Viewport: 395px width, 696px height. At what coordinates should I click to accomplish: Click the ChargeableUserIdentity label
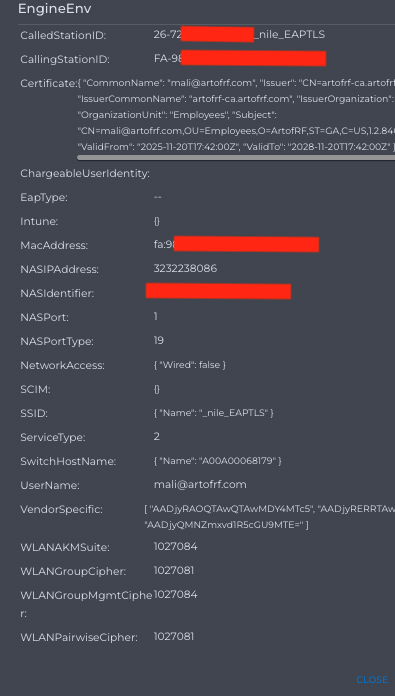(x=85, y=174)
